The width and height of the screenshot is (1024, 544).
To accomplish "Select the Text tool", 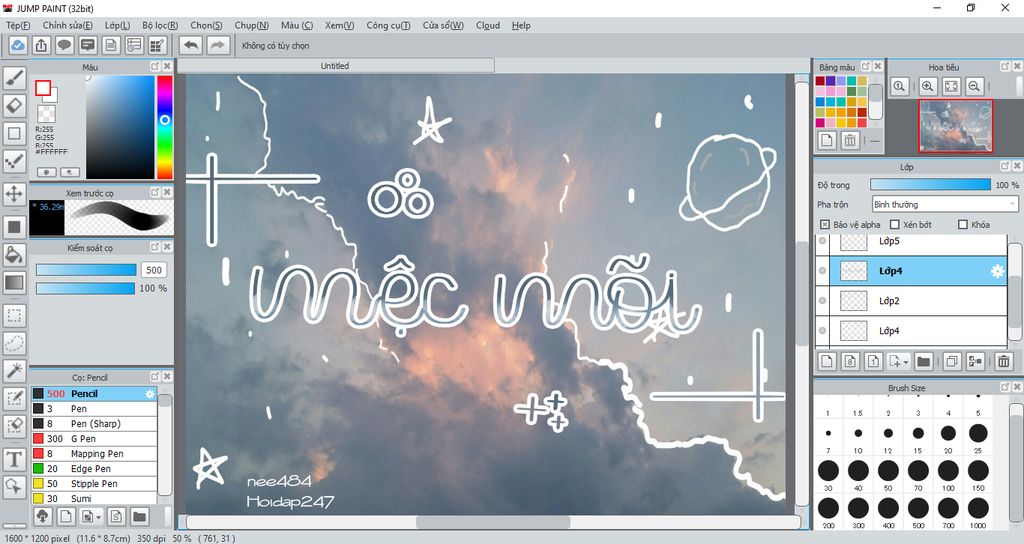I will tap(14, 459).
